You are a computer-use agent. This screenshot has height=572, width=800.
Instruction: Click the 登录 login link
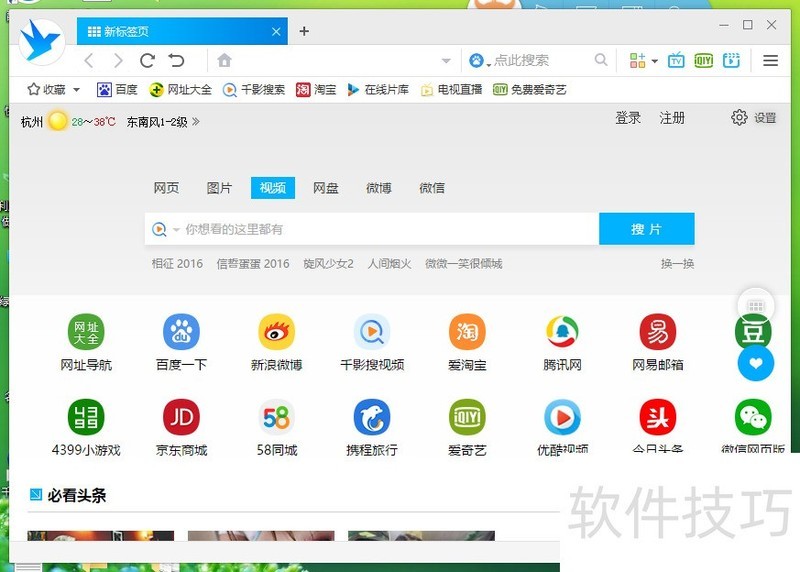point(628,118)
